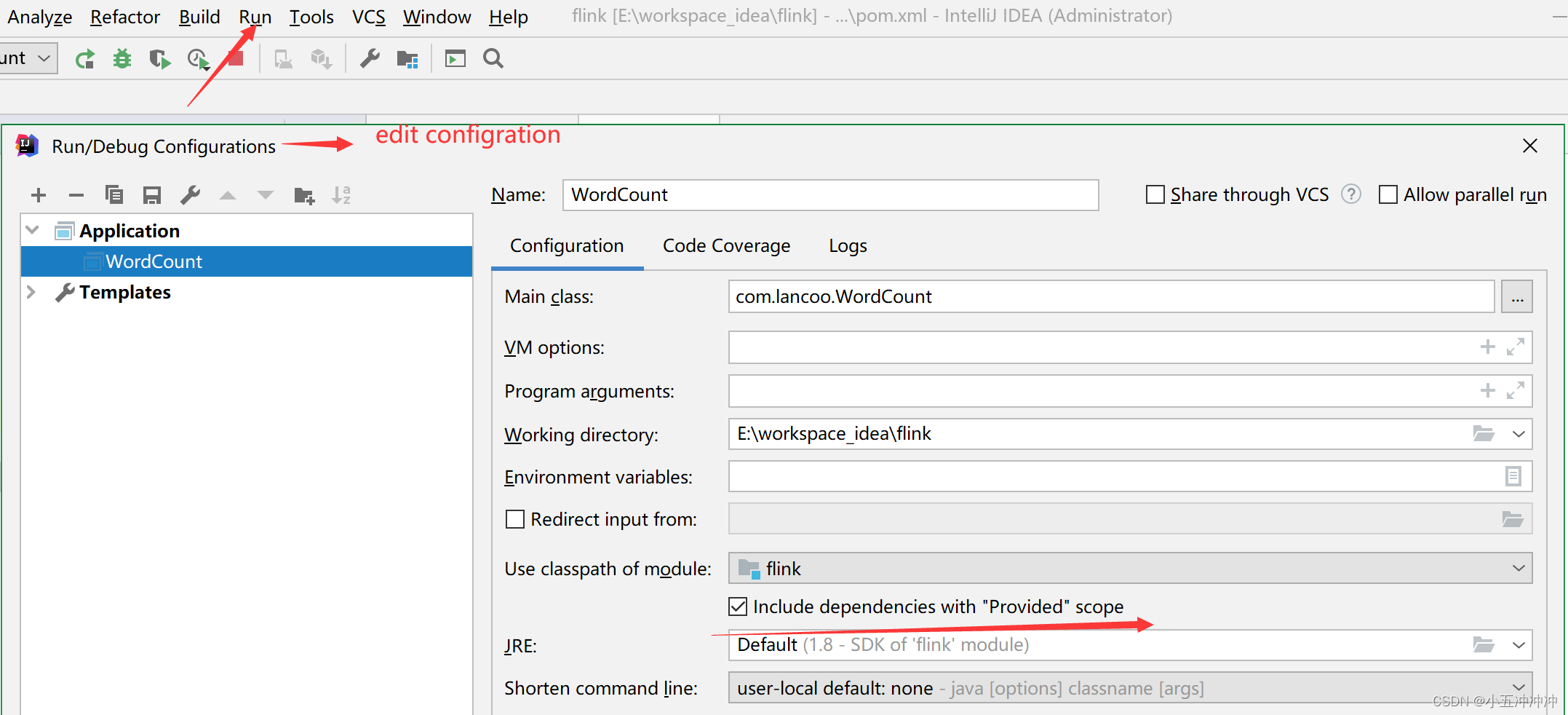Edit templates using dialog wrench icon

point(190,195)
